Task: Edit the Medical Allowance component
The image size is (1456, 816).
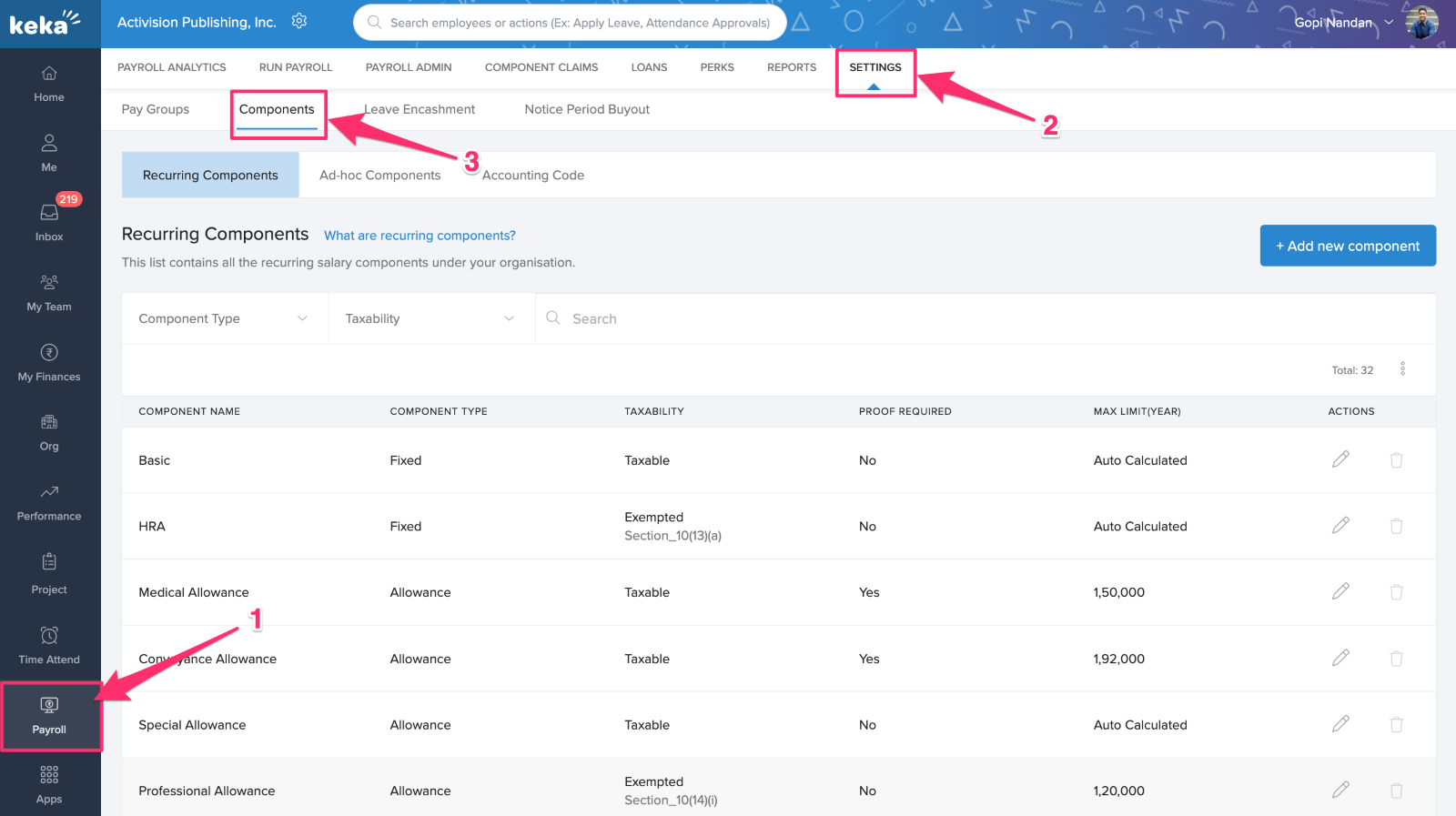Action: [x=1340, y=591]
